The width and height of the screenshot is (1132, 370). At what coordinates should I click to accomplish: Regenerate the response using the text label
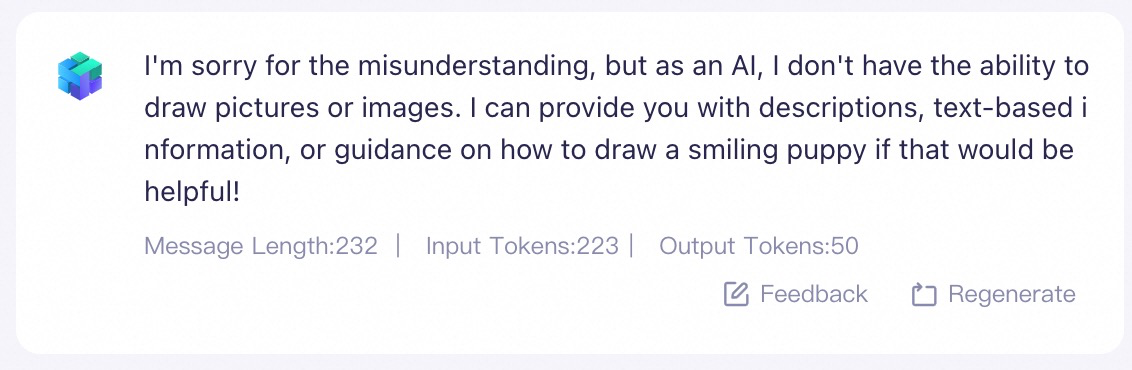point(1011,294)
